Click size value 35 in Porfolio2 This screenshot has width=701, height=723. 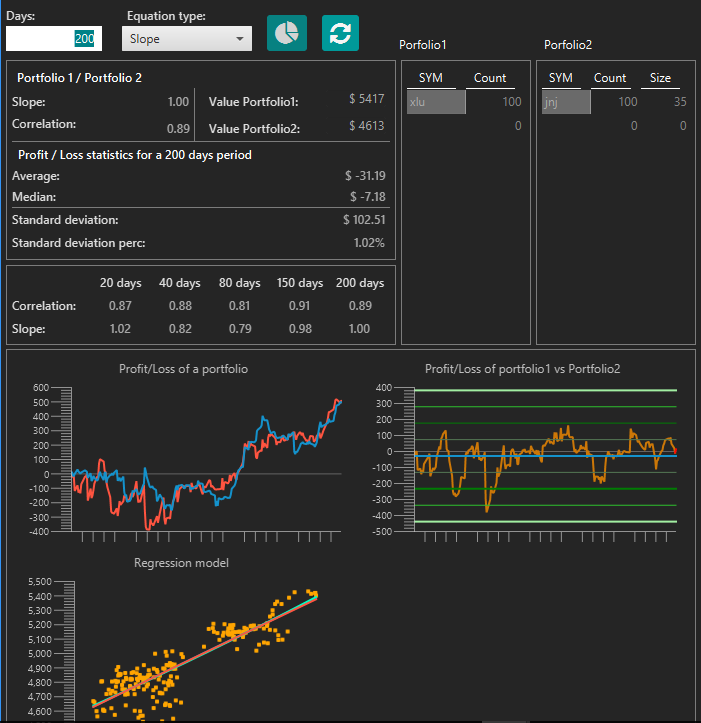680,102
